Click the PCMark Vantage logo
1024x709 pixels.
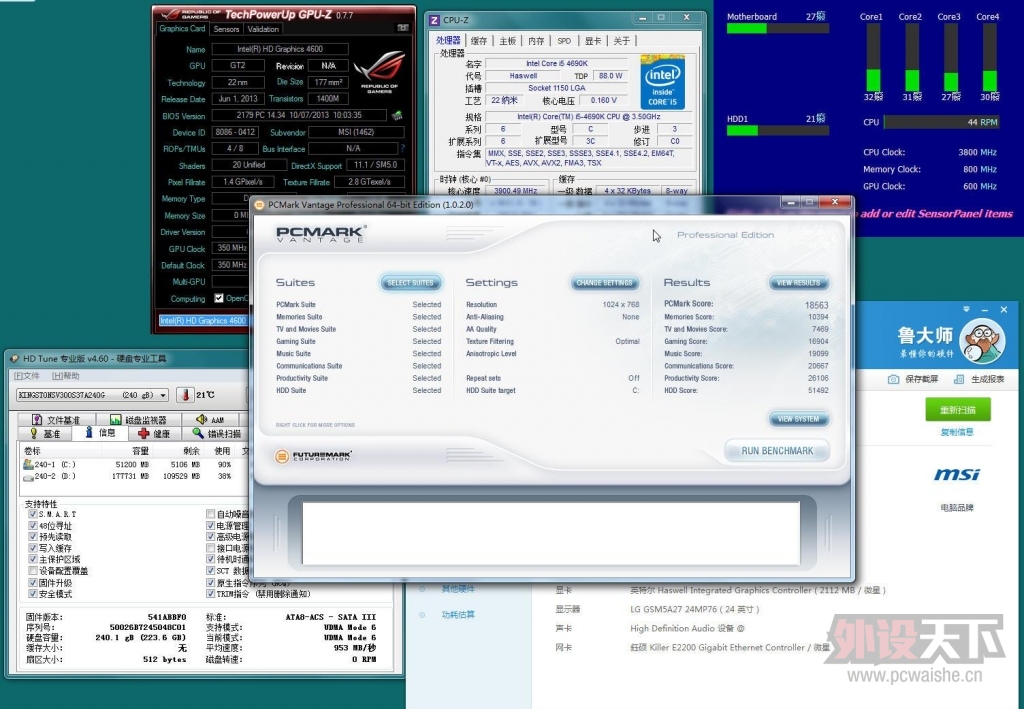pos(320,234)
